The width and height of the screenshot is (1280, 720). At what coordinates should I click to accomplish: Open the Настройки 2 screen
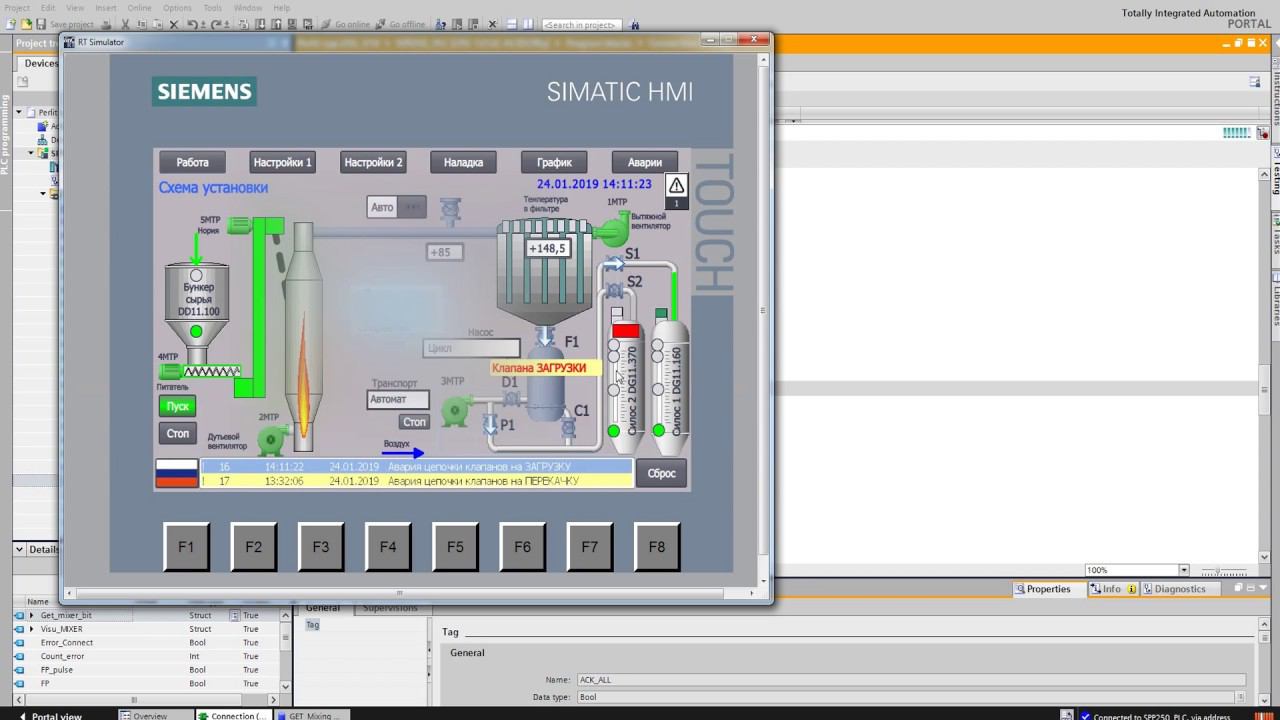point(373,162)
